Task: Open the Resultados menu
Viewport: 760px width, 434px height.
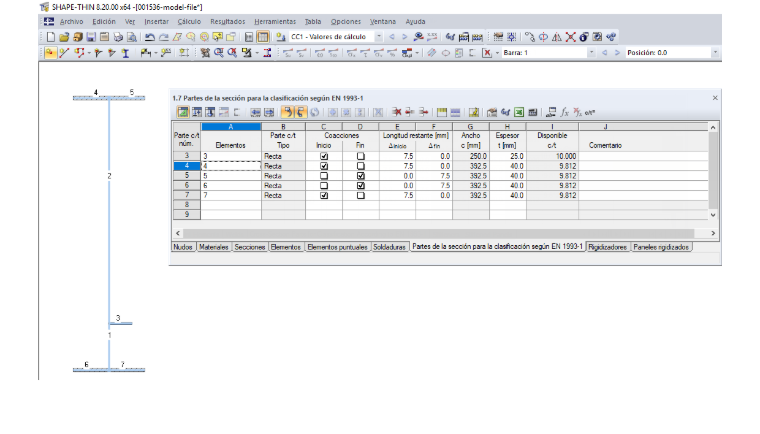Action: (228, 22)
